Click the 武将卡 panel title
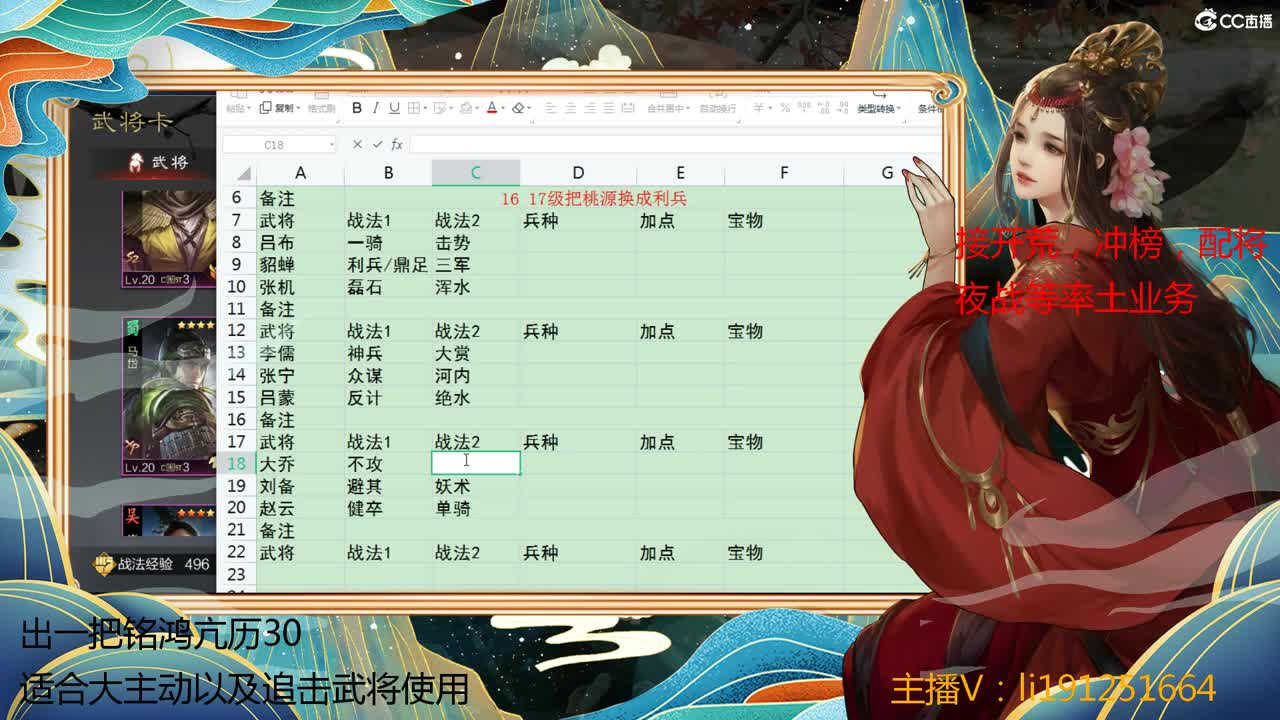Image resolution: width=1280 pixels, height=720 pixels. [132, 122]
